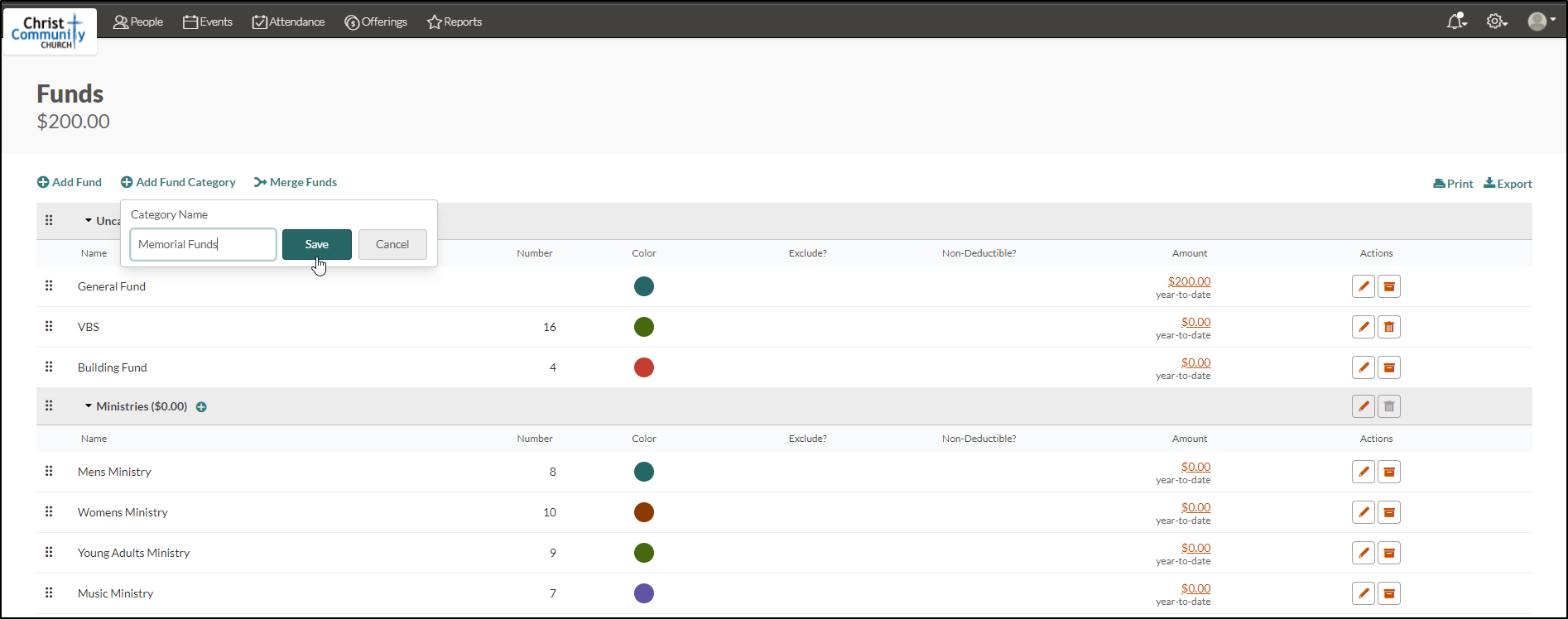Archive the General Fund

coord(1389,286)
